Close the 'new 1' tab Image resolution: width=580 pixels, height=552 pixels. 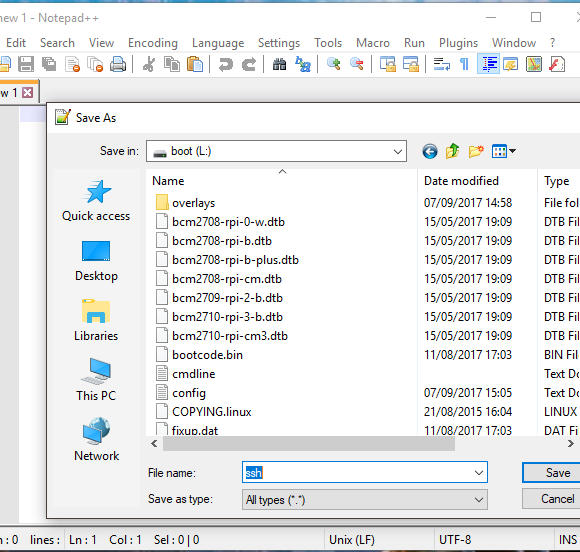[x=28, y=92]
